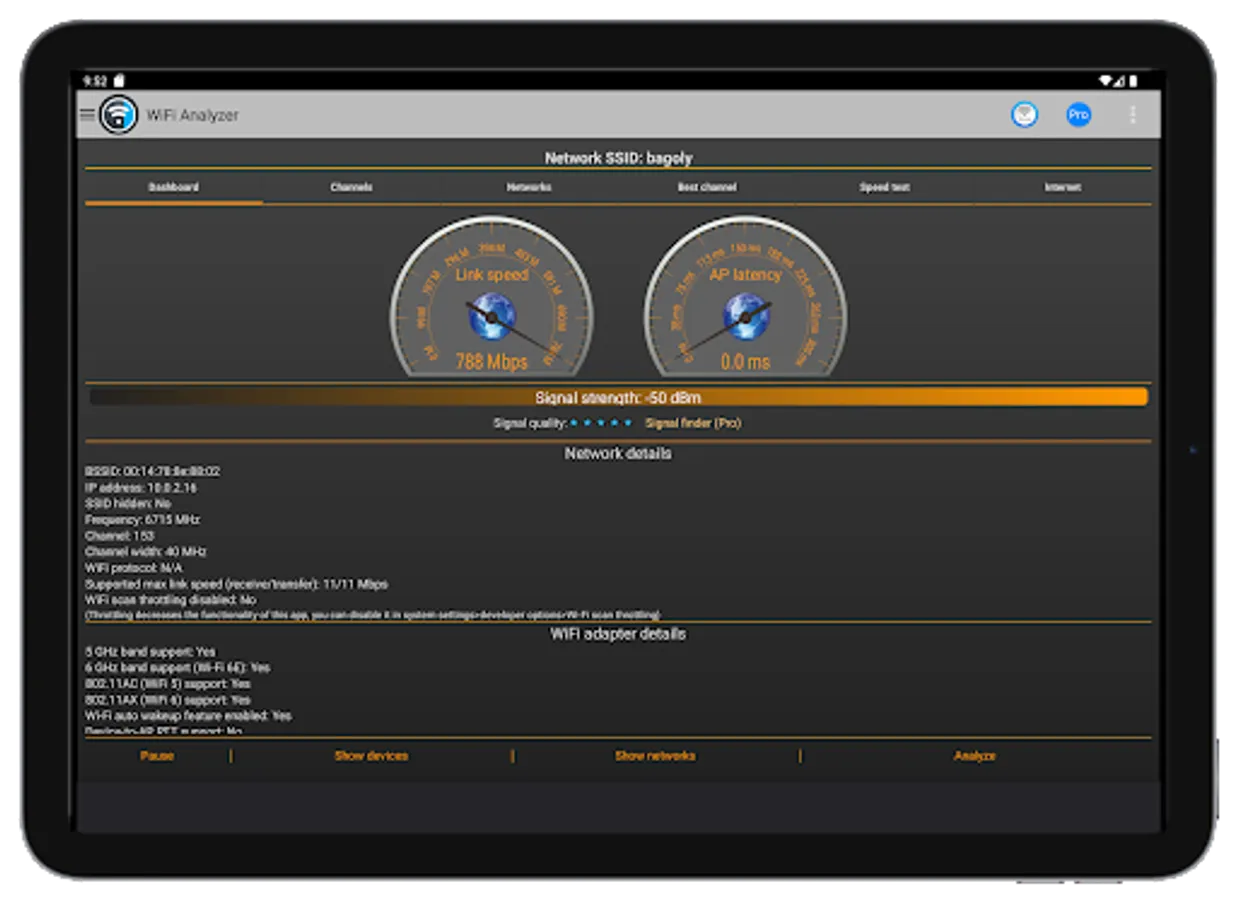Screen dimensions: 1235x900
Task: Tap the AP latency gauge globe
Action: (x=745, y=316)
